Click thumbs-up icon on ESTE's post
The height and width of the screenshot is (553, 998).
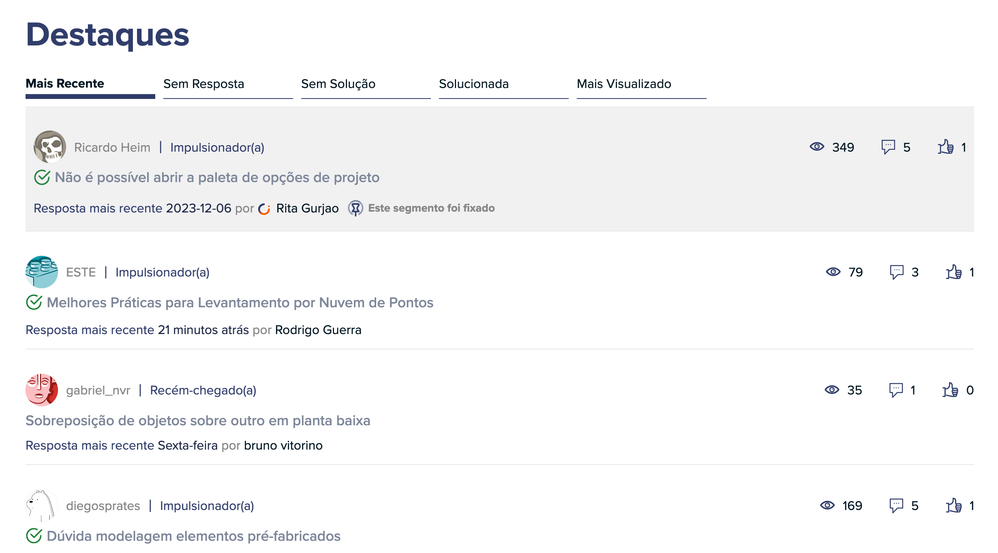[x=953, y=272]
